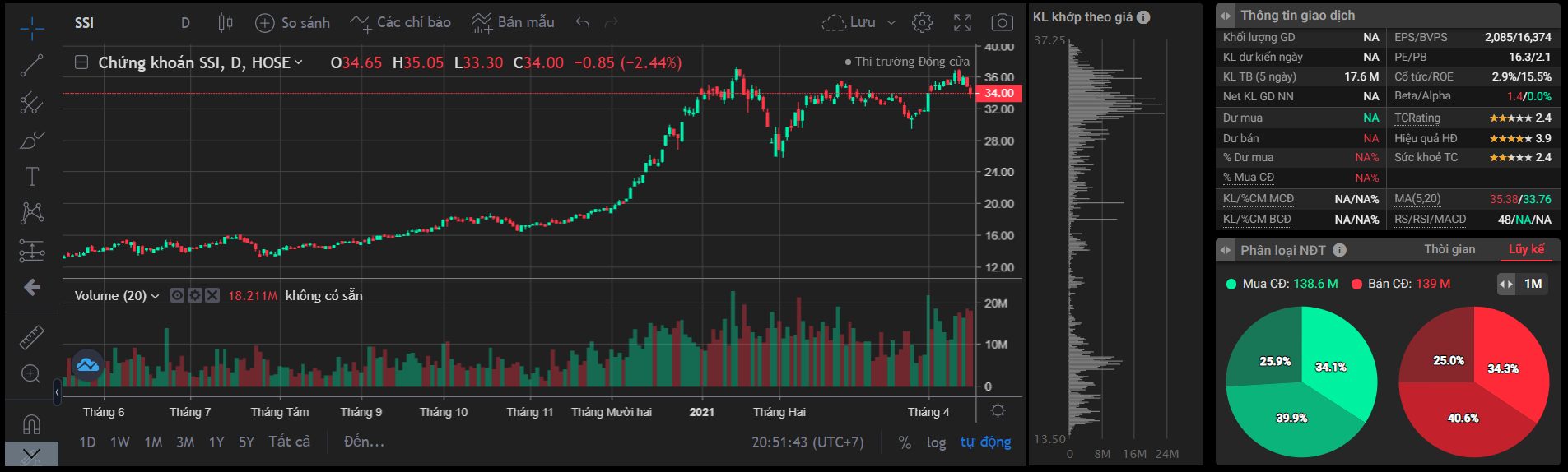Switch to the Thời gian tab
The height and width of the screenshot is (472, 1568).
coord(1449,249)
